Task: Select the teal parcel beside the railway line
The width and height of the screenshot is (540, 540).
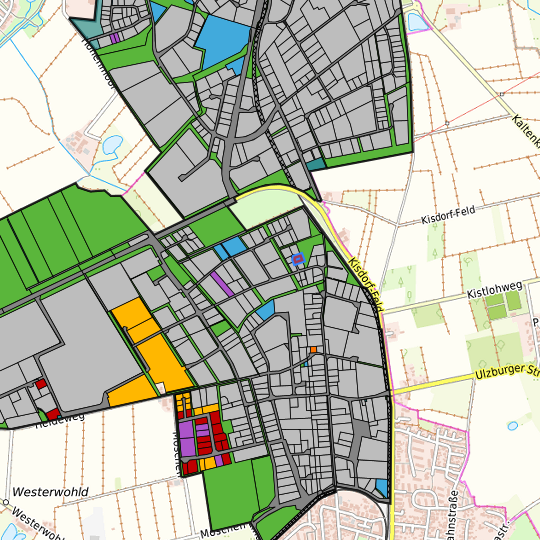Action: 316,164
